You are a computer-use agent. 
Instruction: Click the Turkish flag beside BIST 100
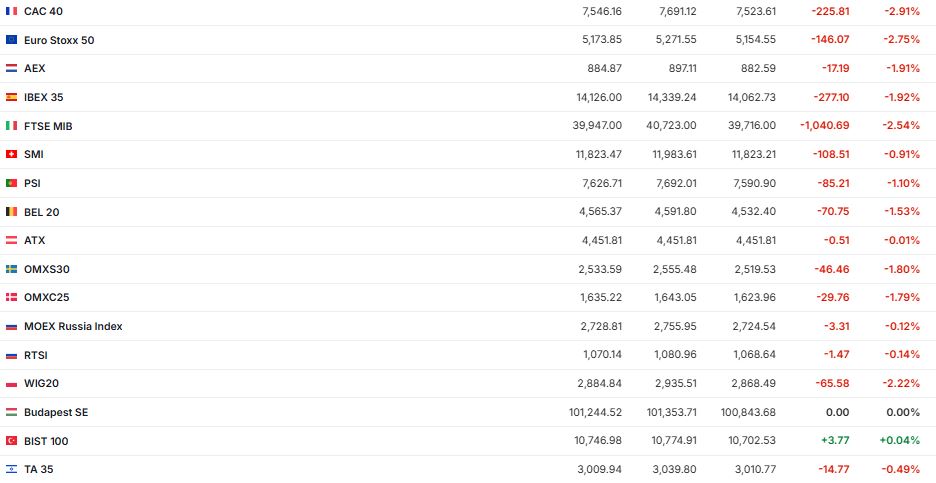pos(12,441)
